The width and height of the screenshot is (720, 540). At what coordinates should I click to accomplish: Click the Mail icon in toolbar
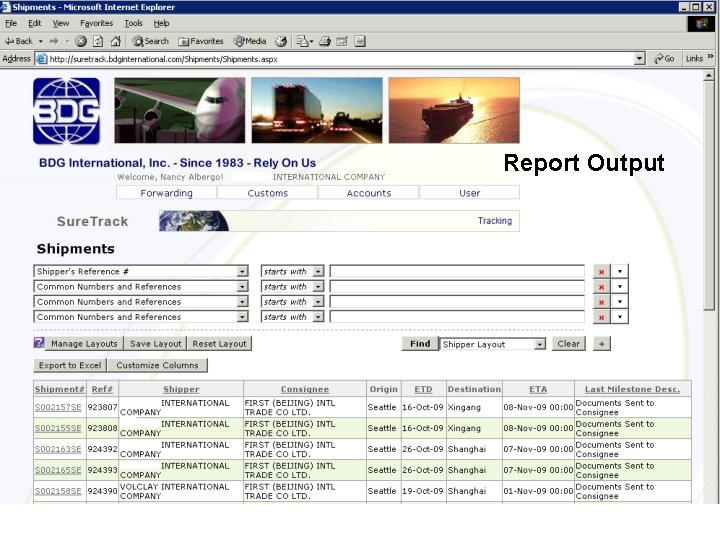pos(303,41)
